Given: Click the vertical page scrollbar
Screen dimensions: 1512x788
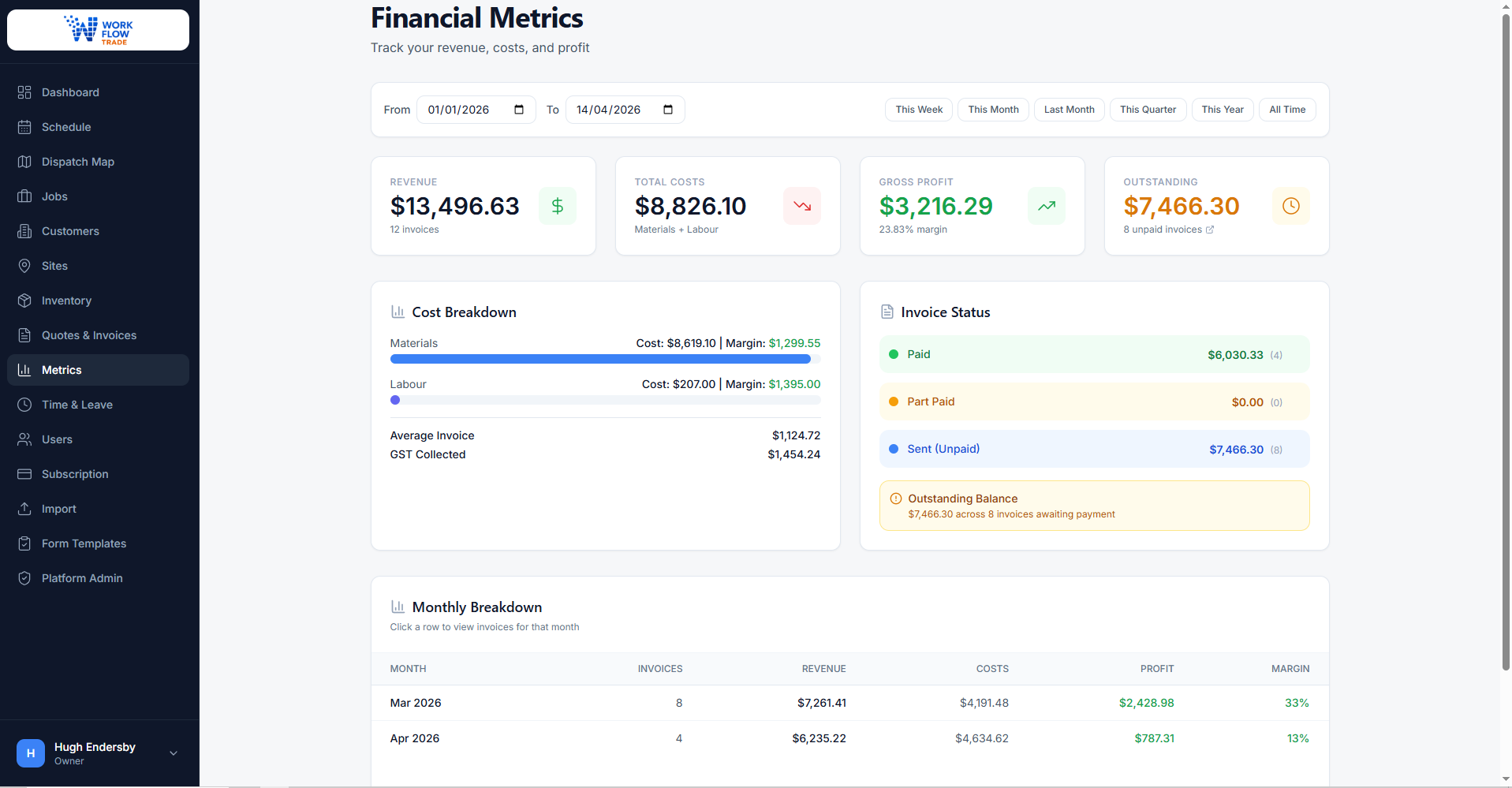Looking at the screenshot, I should (1505, 342).
